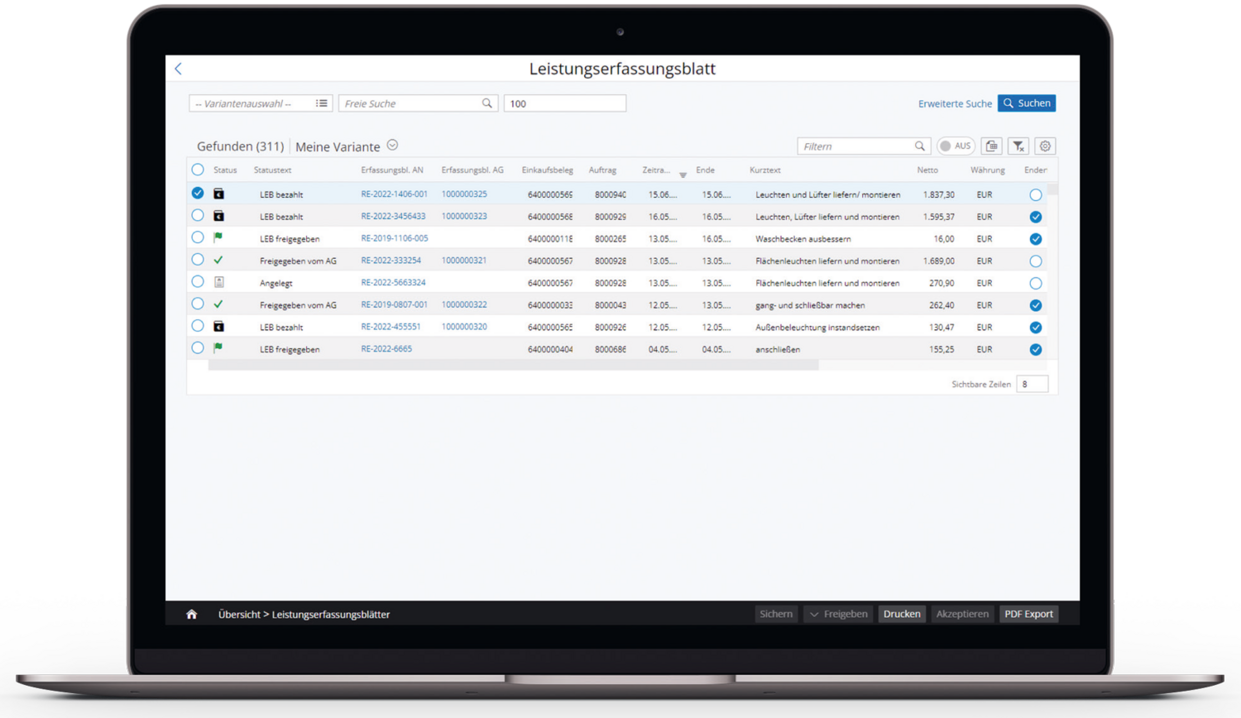Click the Kurztext column header

[765, 170]
